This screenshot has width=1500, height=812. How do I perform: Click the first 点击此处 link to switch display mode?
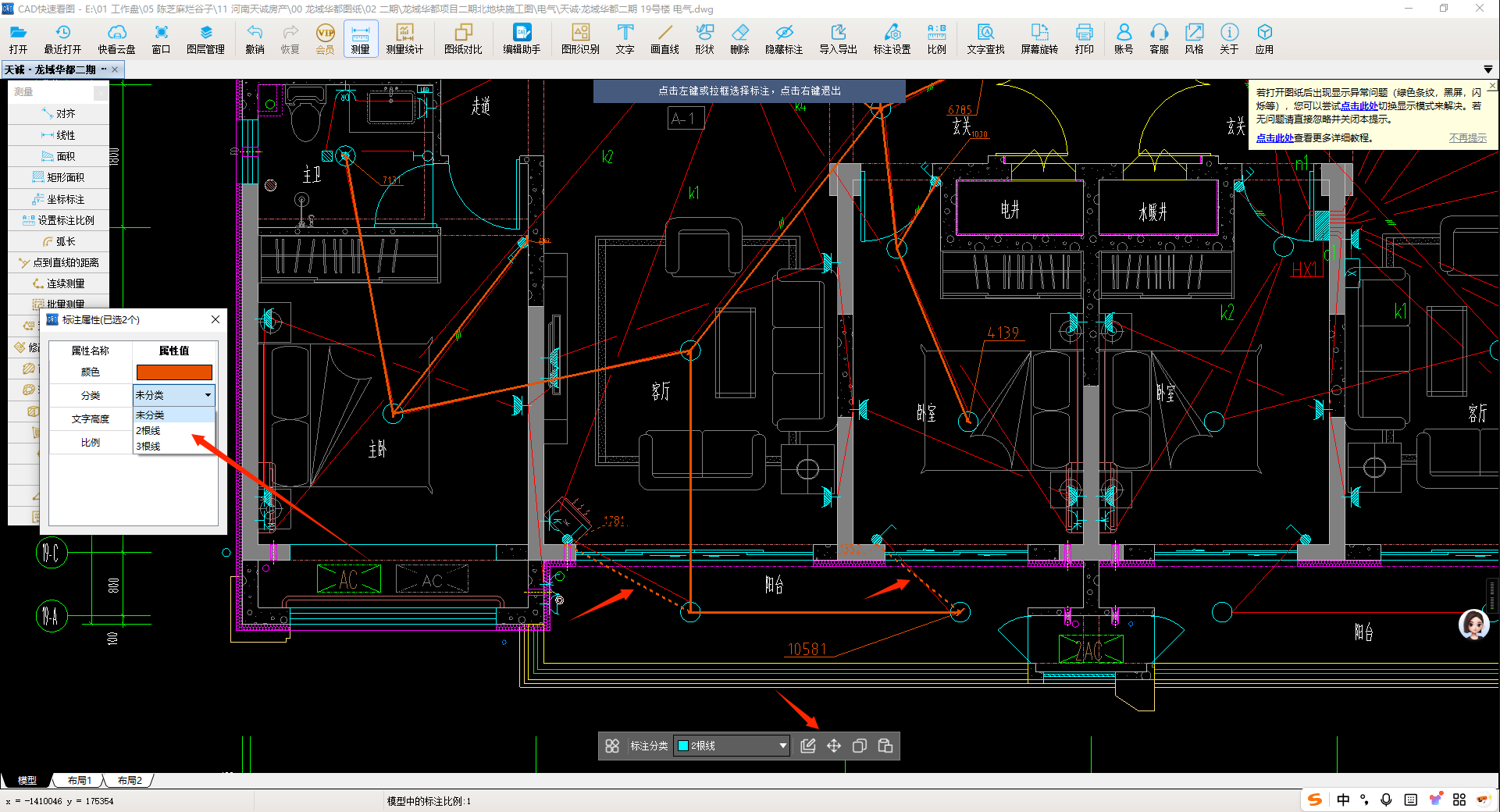pyautogui.click(x=1359, y=106)
